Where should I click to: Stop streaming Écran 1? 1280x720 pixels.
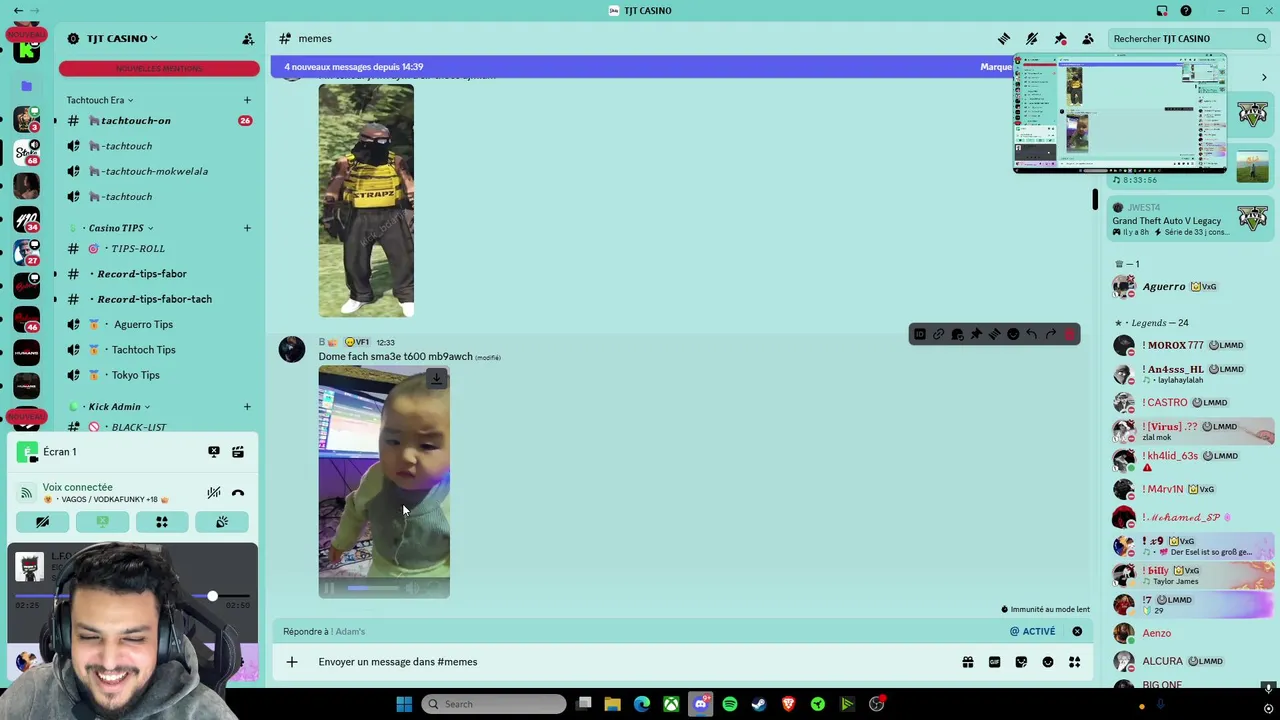(x=214, y=452)
